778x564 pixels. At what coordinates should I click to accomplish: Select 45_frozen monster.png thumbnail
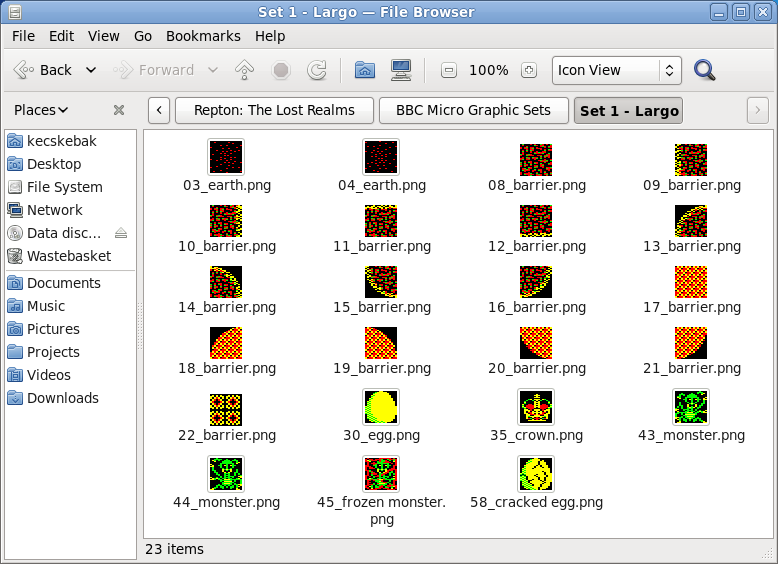[381, 474]
